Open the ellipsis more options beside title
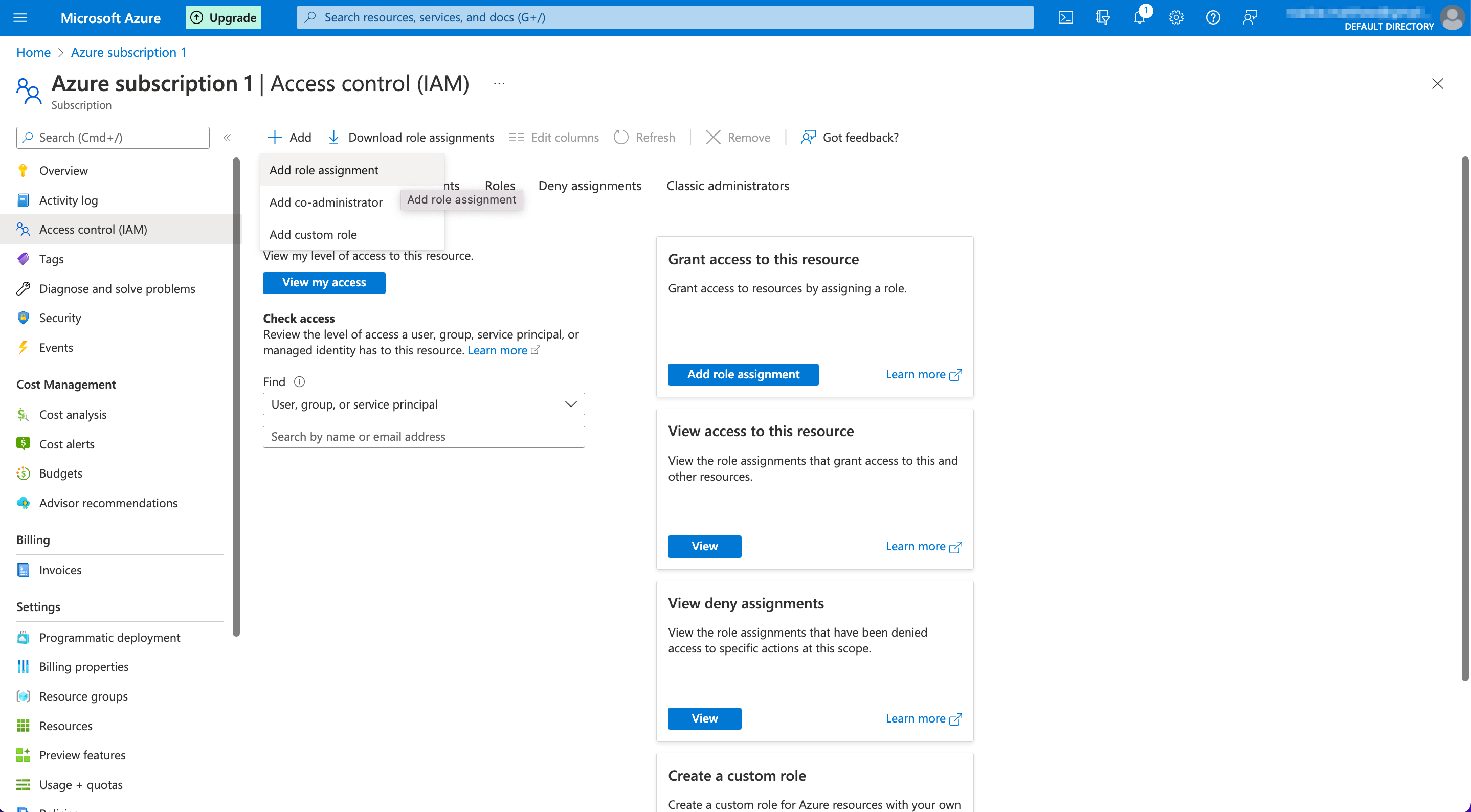This screenshot has height=812, width=1471. pos(499,84)
